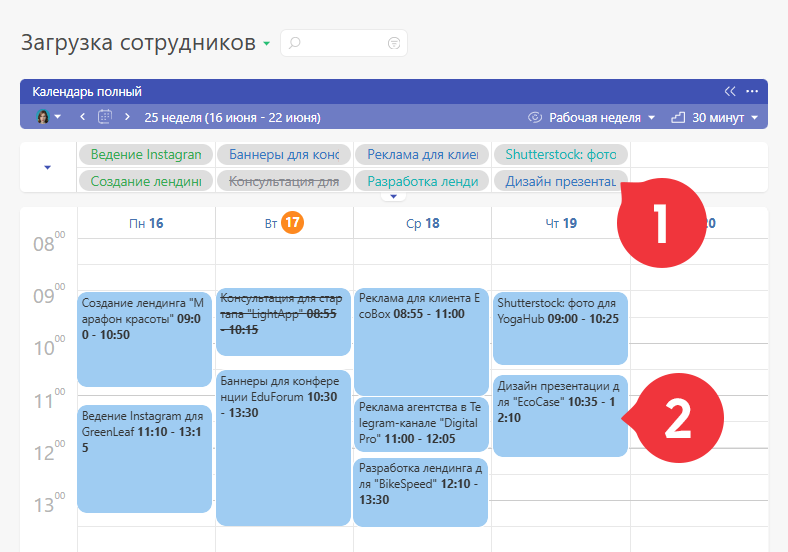Select Разработка лендинга chip
This screenshot has height=552, width=788.
tap(422, 181)
